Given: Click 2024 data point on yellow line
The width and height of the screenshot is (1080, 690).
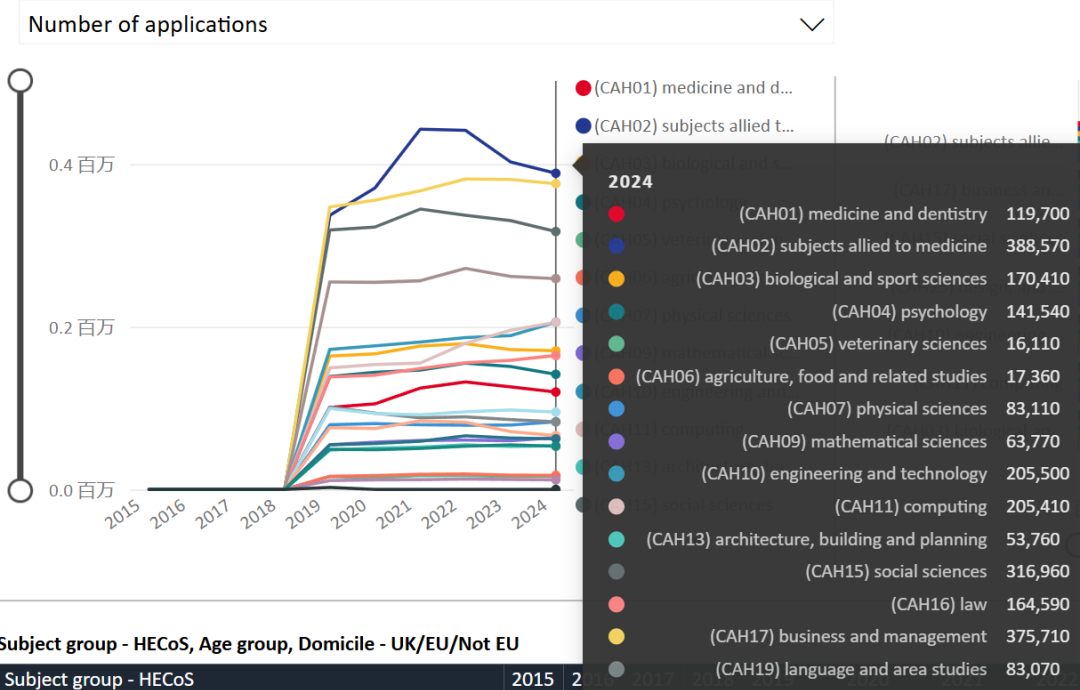Looking at the screenshot, I should [556, 184].
